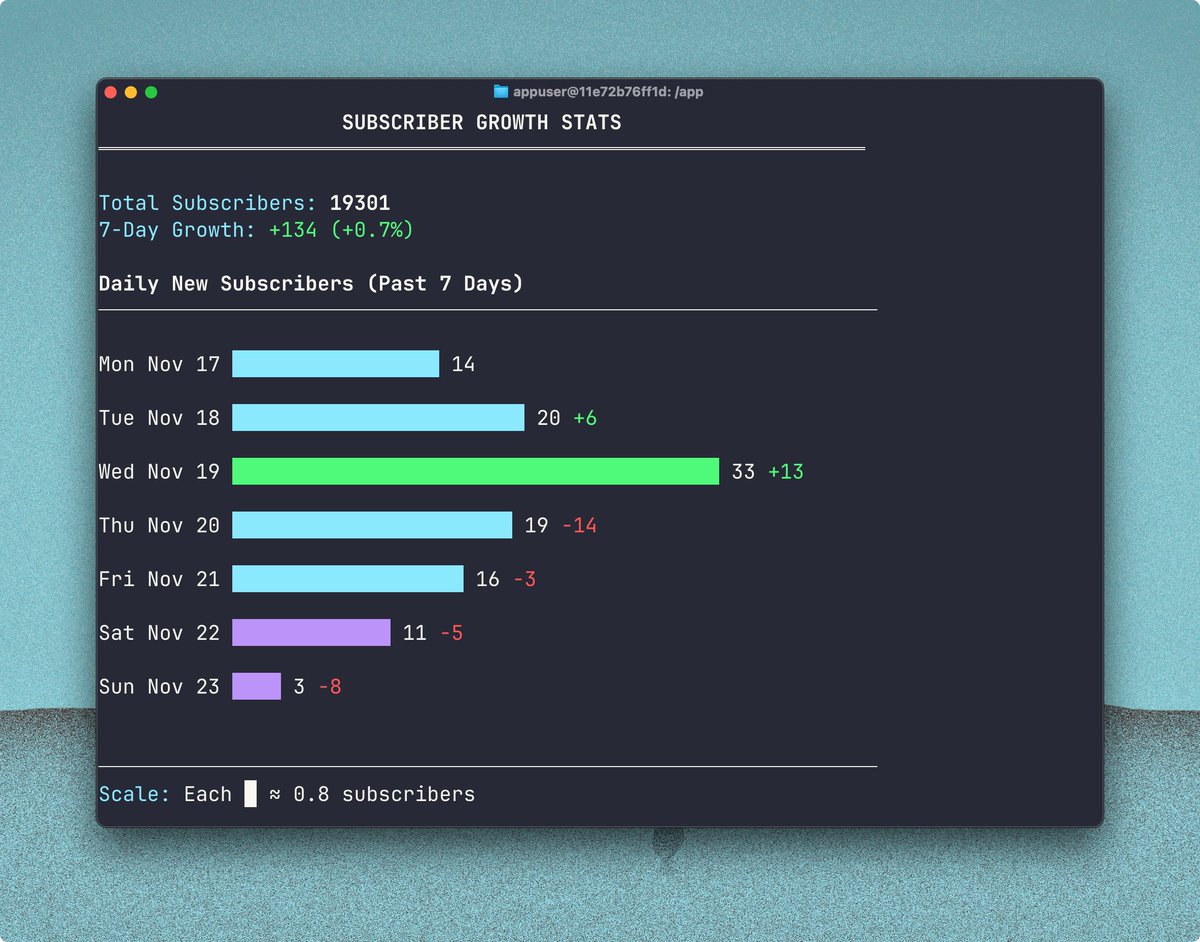Select the total value 19301
Viewport: 1200px width, 942px height.
360,203
